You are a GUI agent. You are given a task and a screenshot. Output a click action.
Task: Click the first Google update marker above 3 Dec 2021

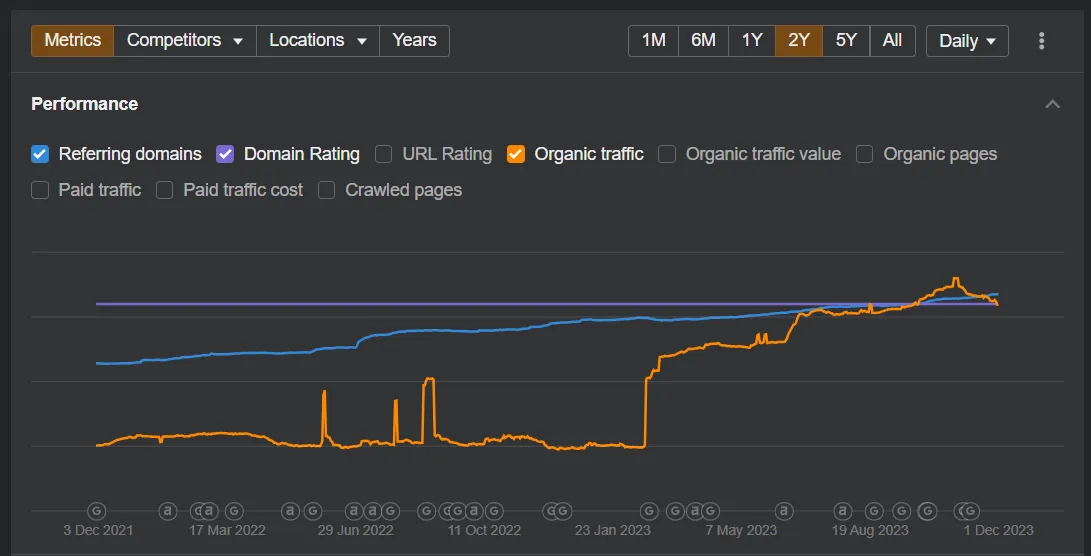pyautogui.click(x=97, y=510)
